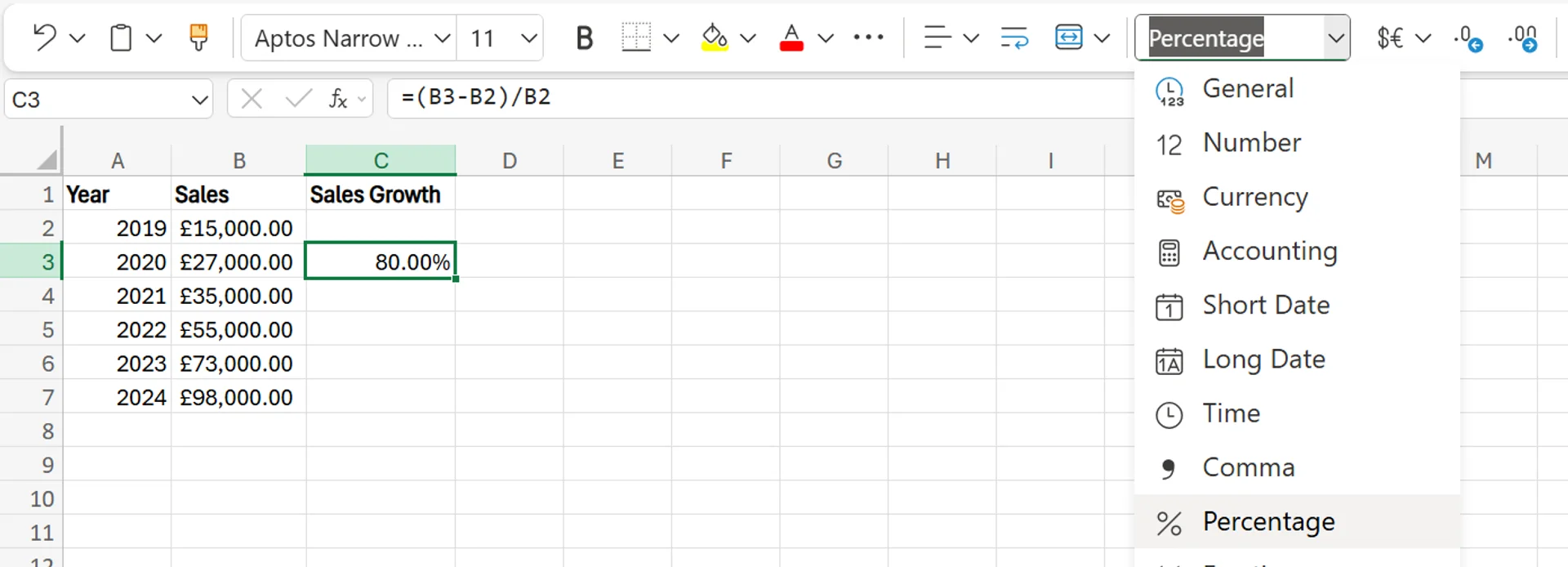
Task: Click the Percentage number format field
Action: point(1229,38)
